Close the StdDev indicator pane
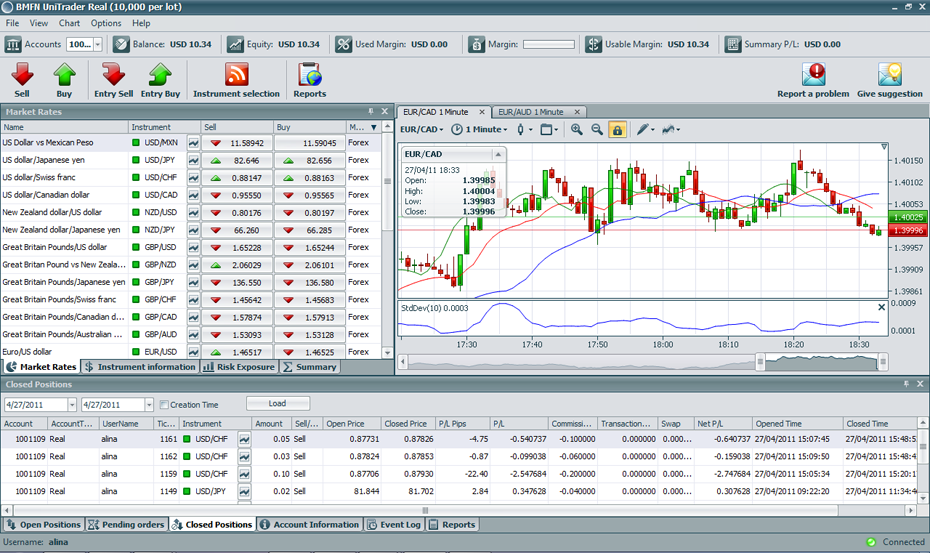930x553 pixels. click(x=881, y=307)
